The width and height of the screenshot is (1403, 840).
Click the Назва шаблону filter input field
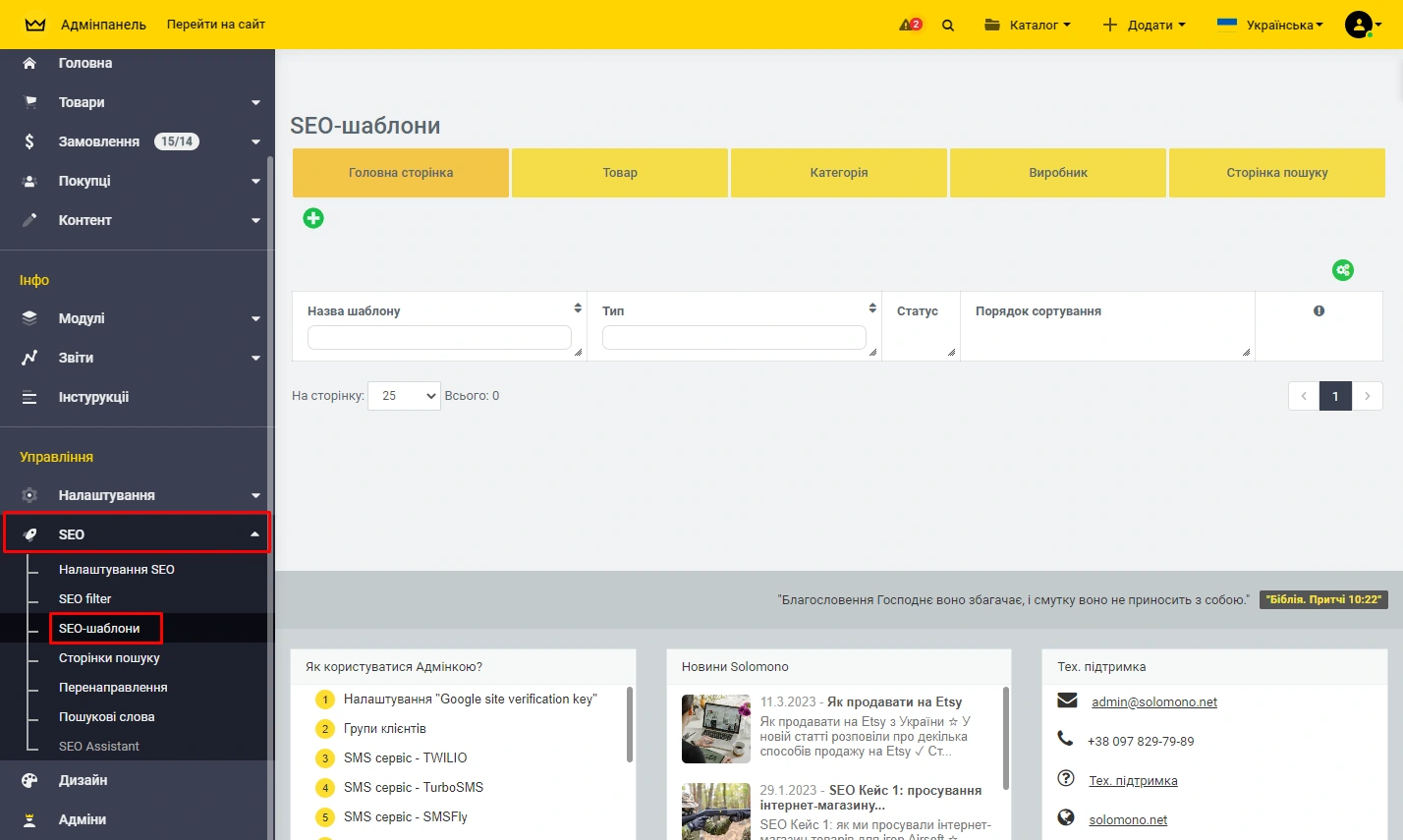(x=439, y=337)
